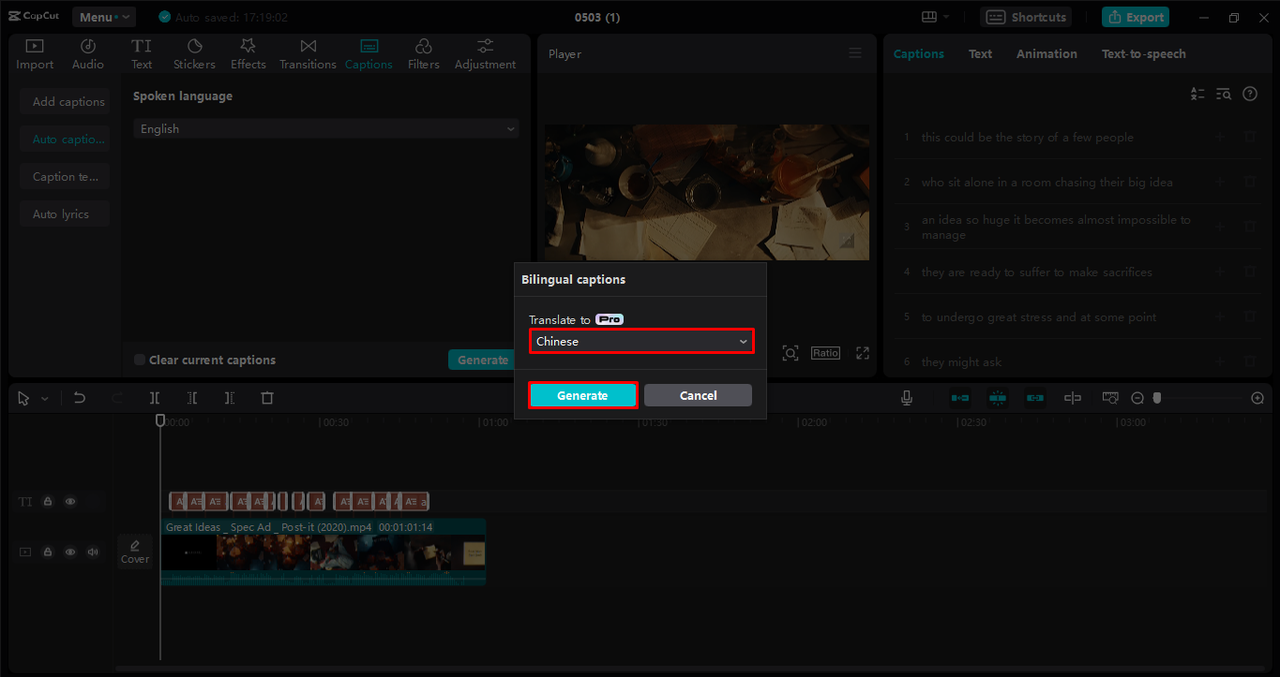Open the Filters tab

pyautogui.click(x=423, y=54)
